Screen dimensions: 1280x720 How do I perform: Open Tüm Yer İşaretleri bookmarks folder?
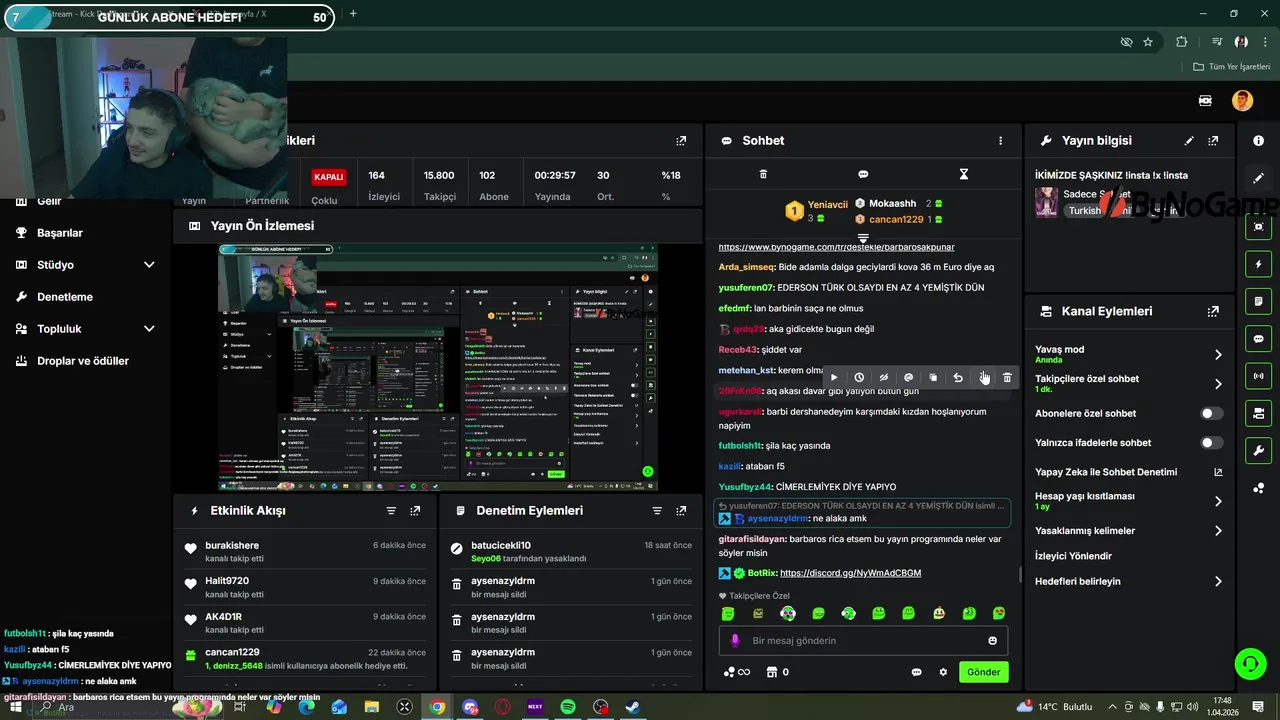coord(1232,67)
